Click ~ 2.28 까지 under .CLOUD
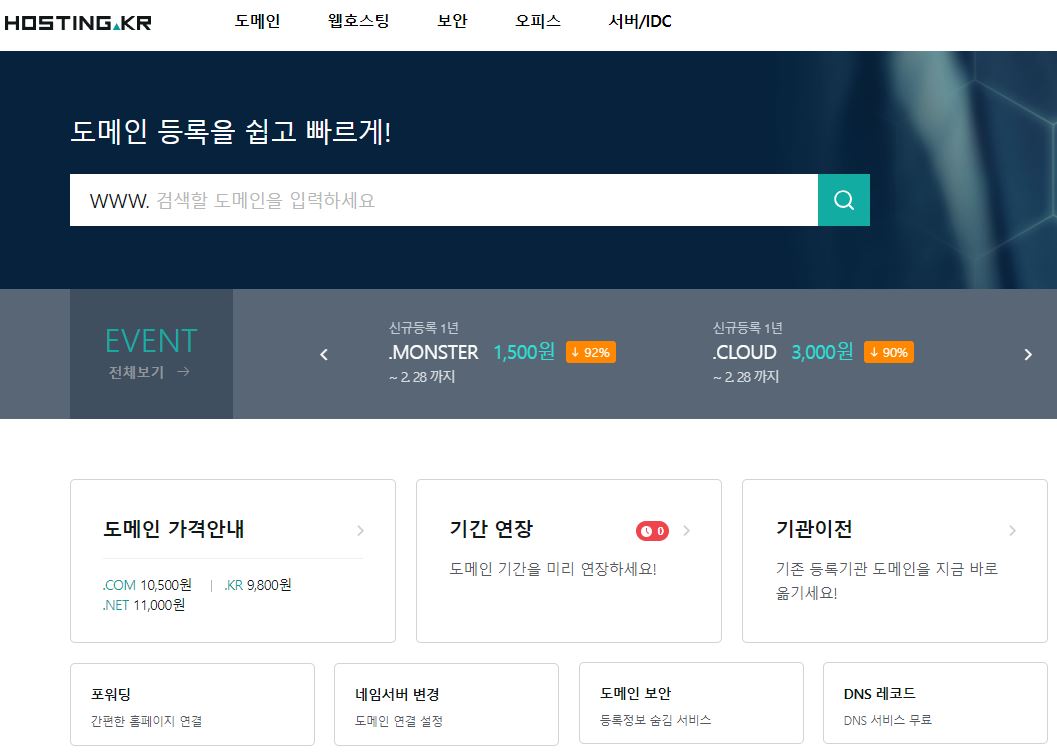Image resolution: width=1057 pixels, height=755 pixels. [x=746, y=377]
